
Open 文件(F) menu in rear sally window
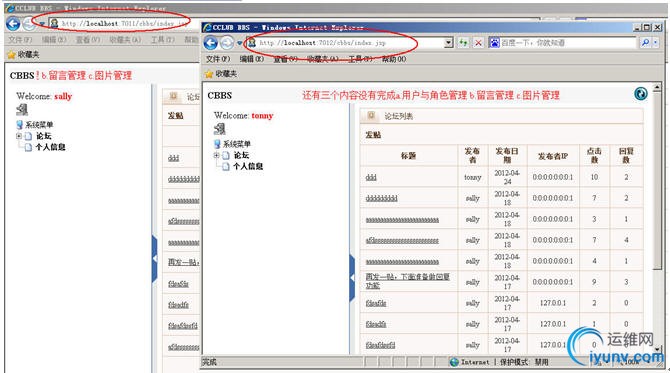tap(21, 40)
